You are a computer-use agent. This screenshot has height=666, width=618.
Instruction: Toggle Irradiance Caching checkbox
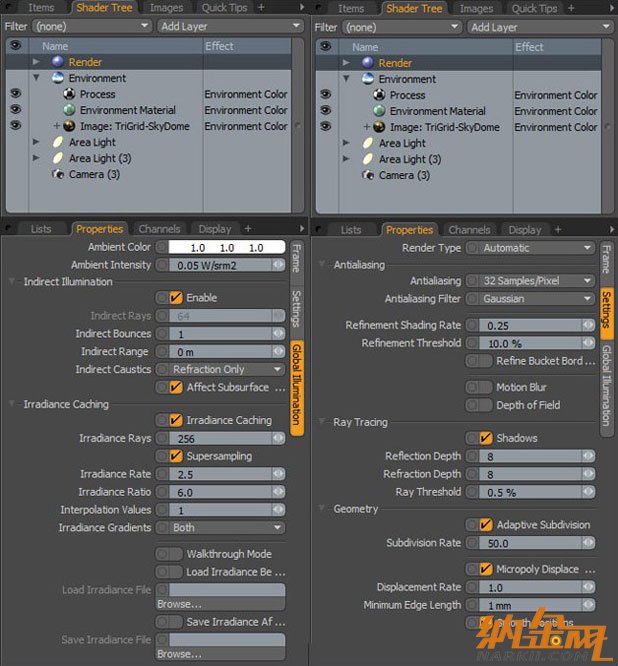[176, 420]
